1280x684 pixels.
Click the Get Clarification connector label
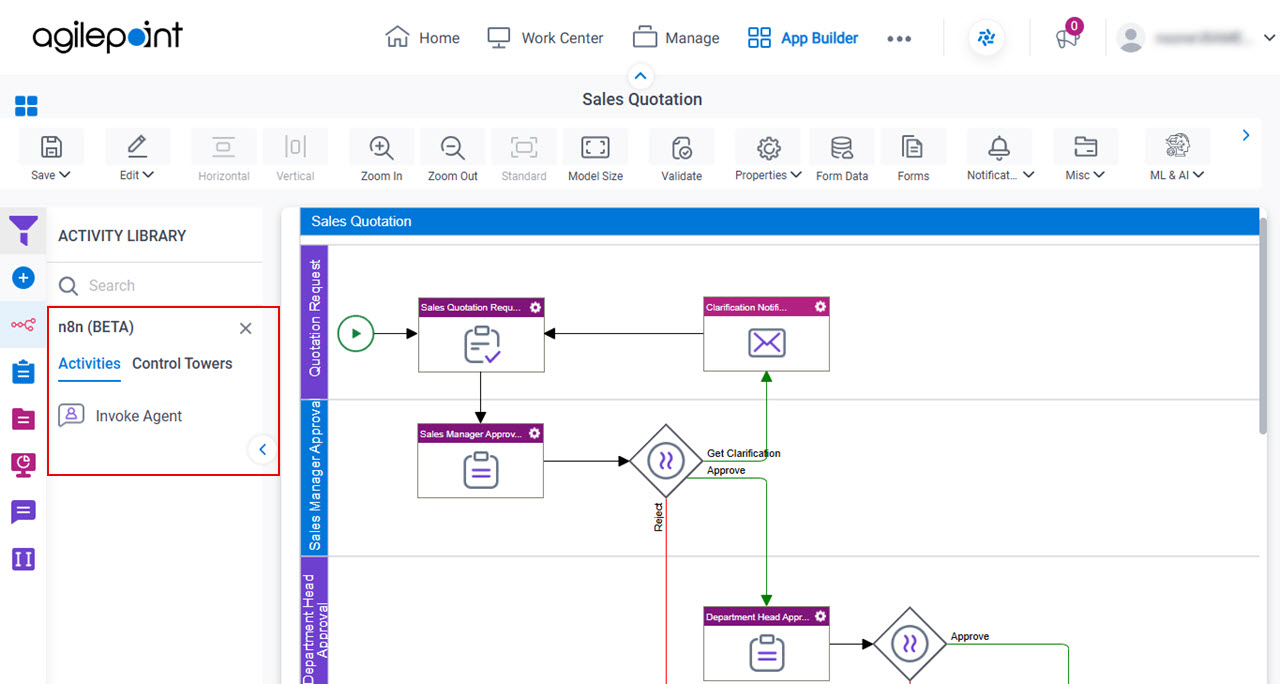pyautogui.click(x=744, y=453)
